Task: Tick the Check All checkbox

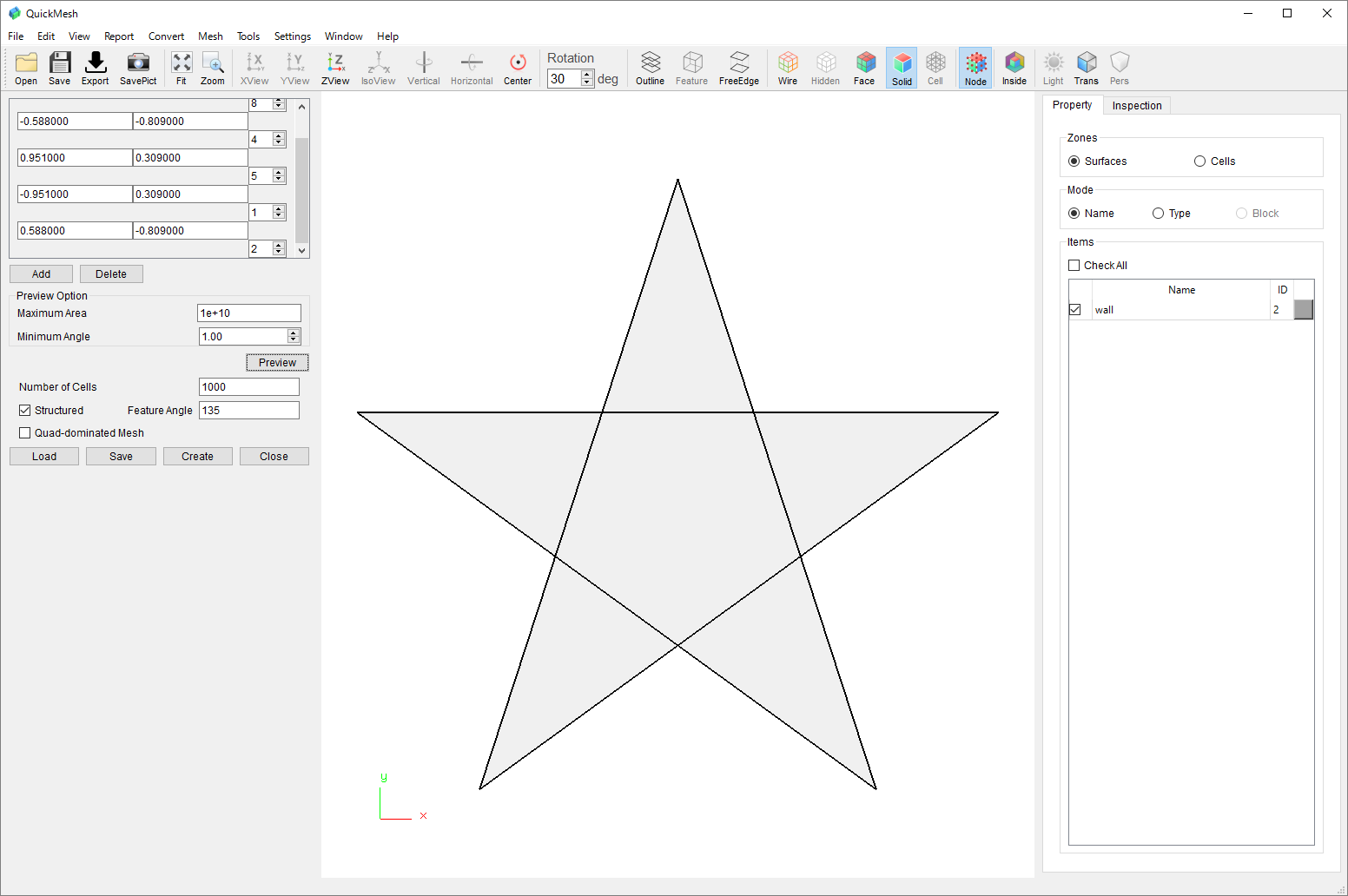Action: coord(1074,266)
